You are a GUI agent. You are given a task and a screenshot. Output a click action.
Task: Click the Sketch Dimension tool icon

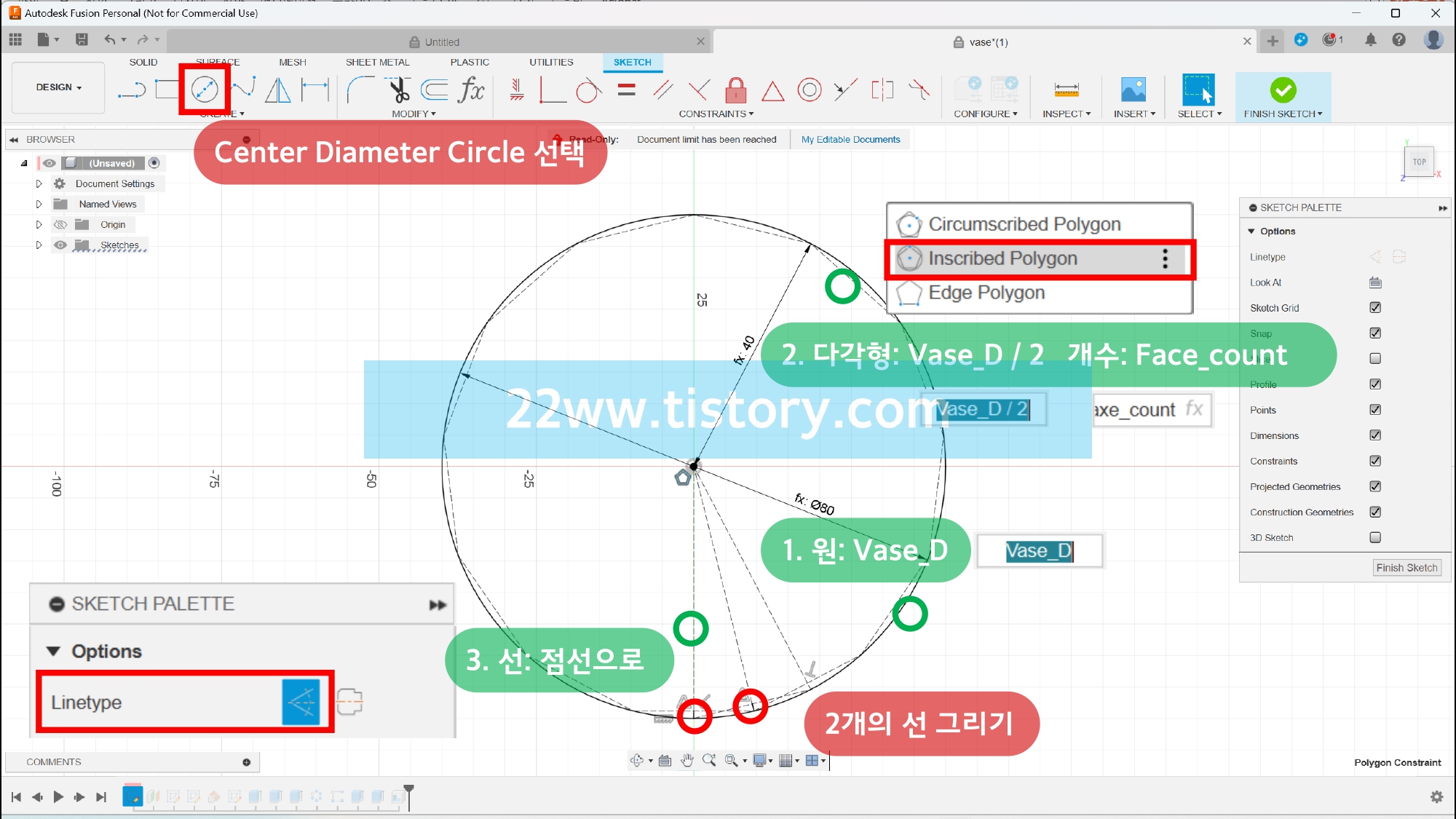315,90
